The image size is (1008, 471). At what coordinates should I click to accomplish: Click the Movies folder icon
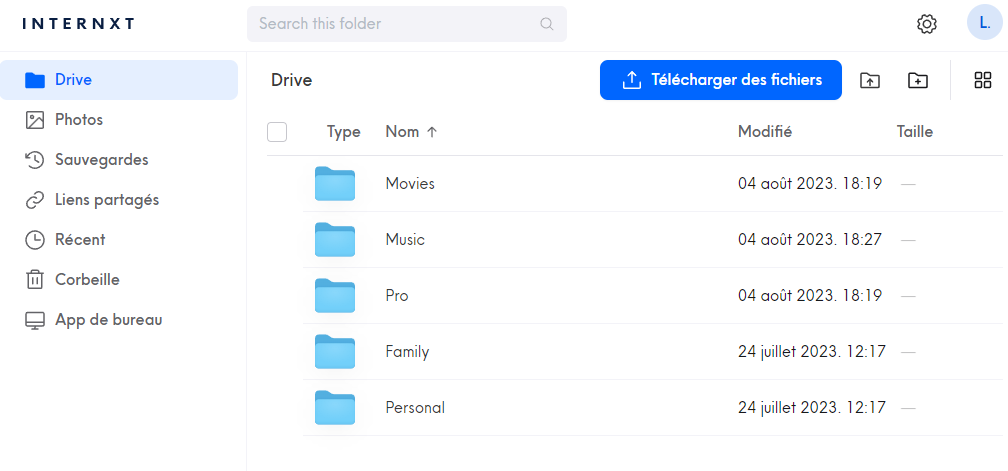pyautogui.click(x=335, y=184)
